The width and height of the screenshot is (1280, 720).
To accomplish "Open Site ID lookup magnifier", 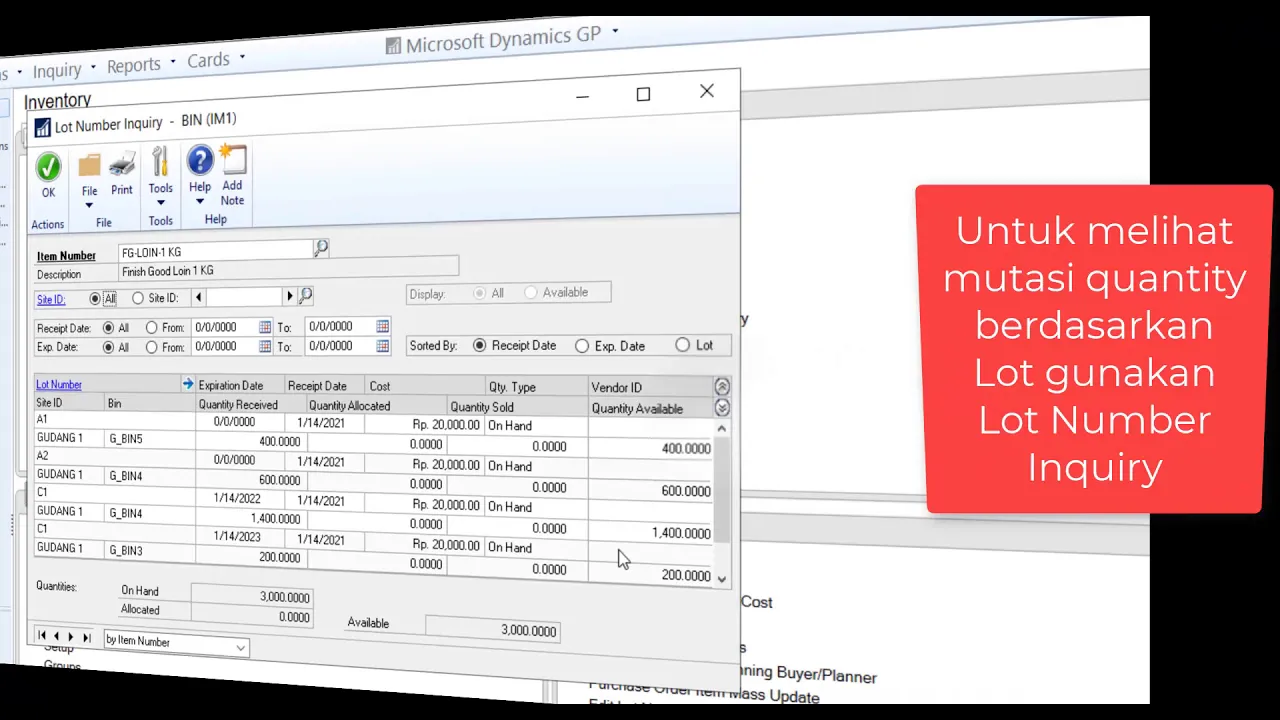I will click(306, 295).
